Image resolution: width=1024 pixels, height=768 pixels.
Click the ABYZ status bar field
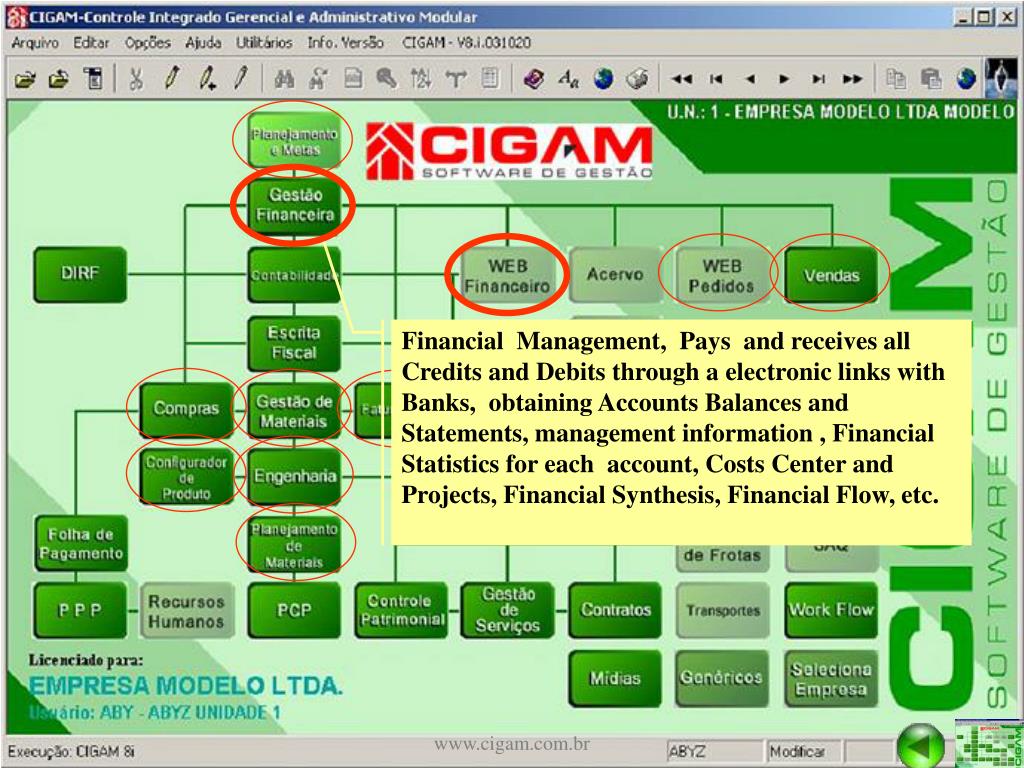(x=714, y=752)
